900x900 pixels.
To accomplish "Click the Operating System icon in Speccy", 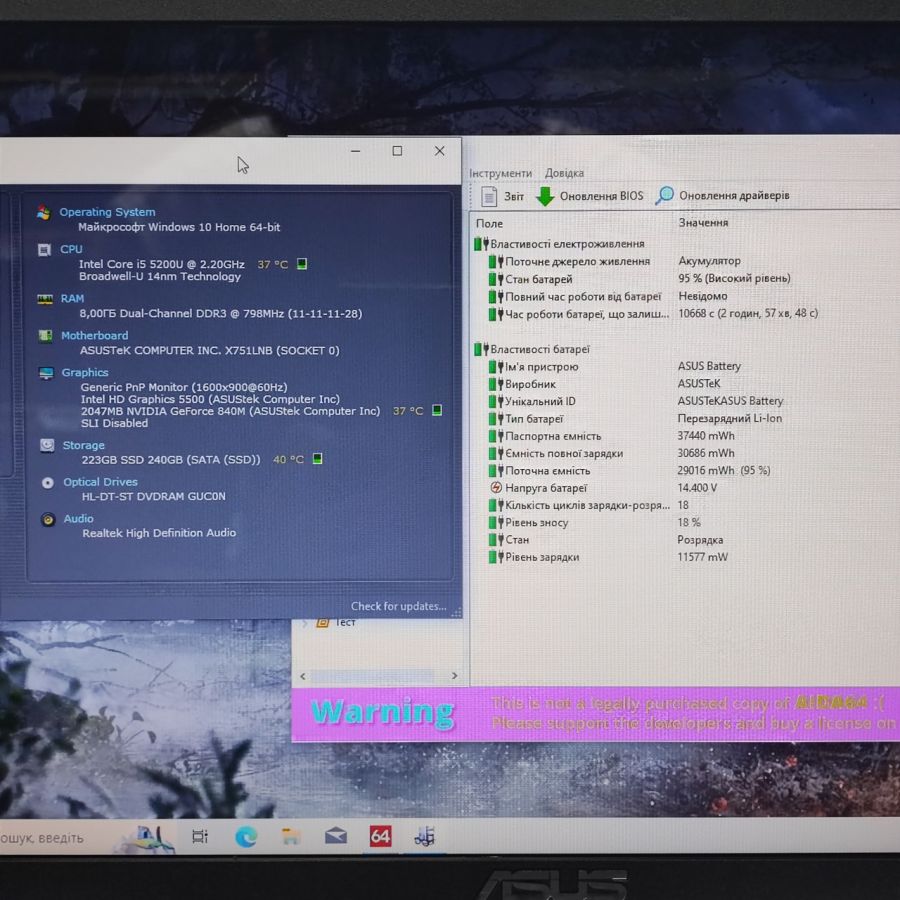I will [44, 212].
